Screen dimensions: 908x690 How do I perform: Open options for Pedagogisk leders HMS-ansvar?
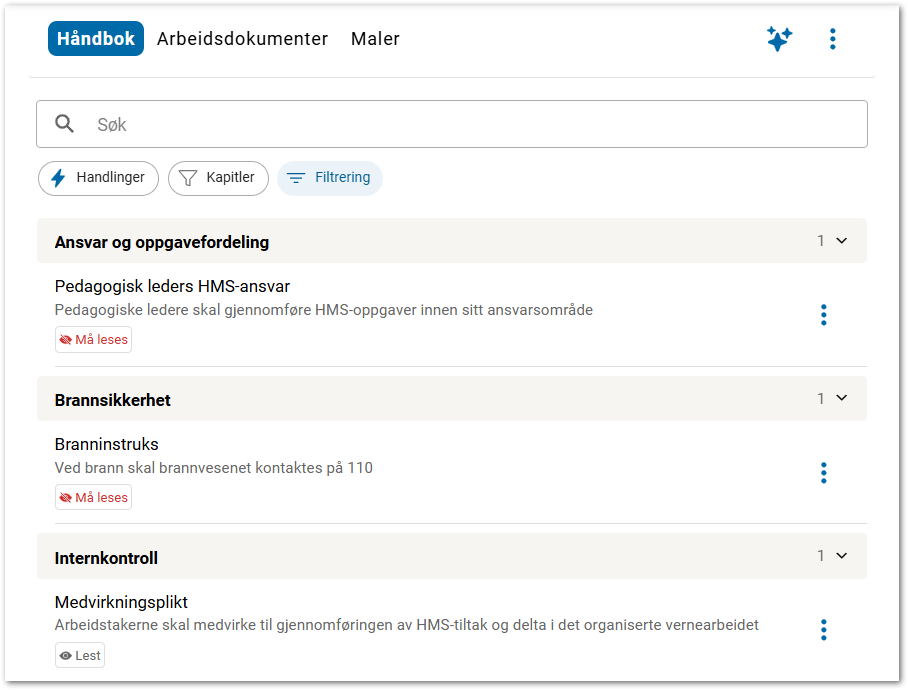823,315
